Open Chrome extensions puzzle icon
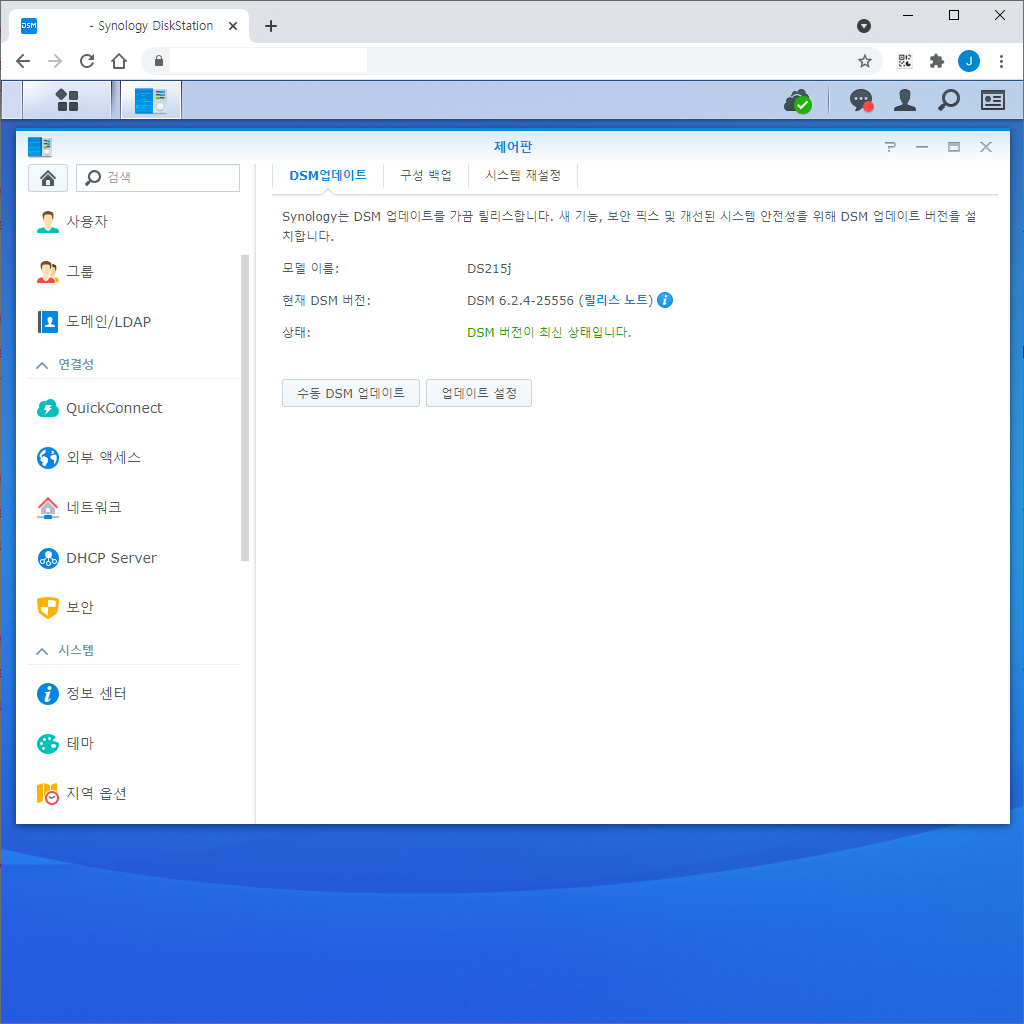This screenshot has height=1024, width=1024. click(936, 61)
